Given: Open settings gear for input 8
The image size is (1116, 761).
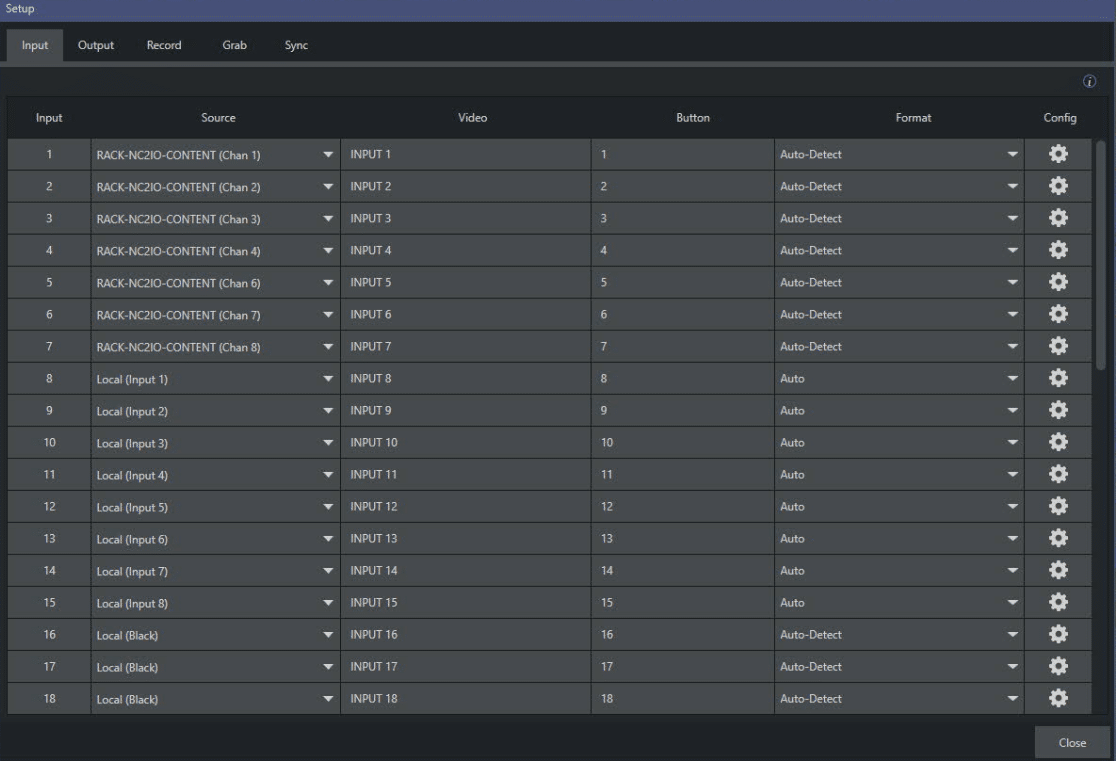Looking at the screenshot, I should point(1058,378).
